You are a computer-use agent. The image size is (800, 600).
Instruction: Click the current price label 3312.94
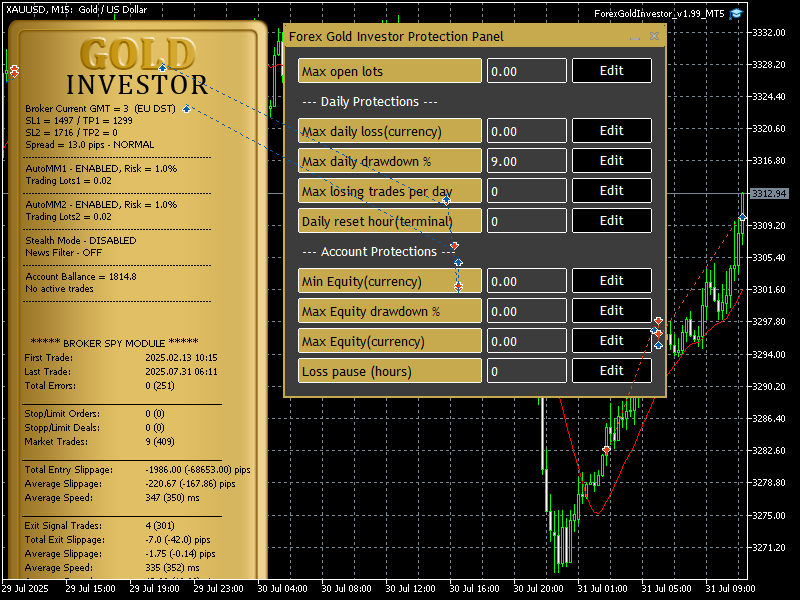point(768,194)
